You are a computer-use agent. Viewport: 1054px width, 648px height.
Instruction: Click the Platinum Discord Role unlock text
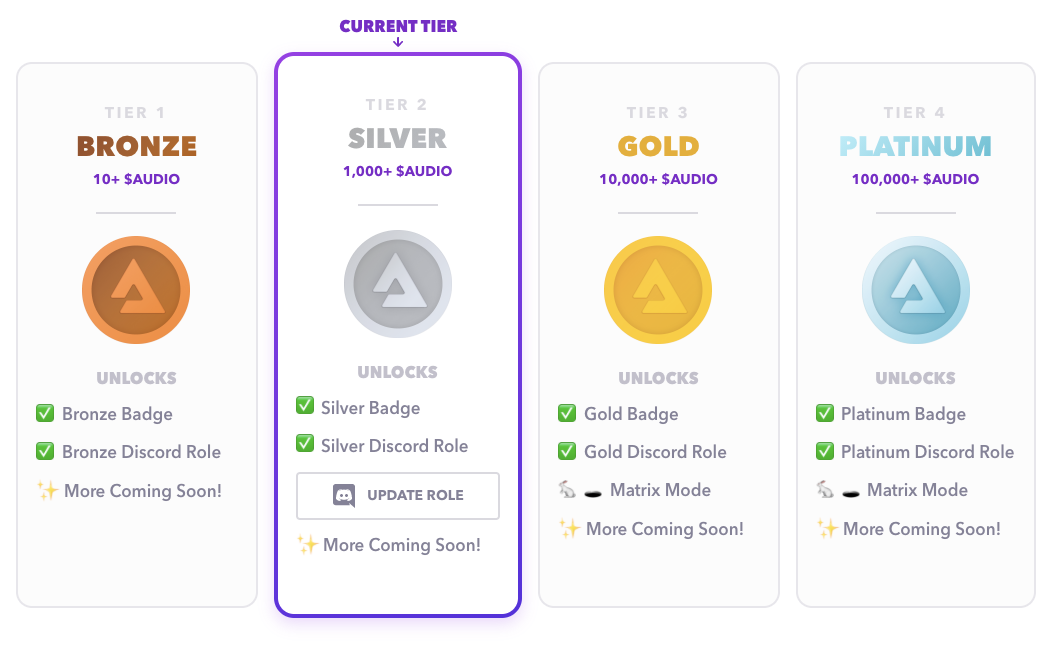tap(927, 452)
